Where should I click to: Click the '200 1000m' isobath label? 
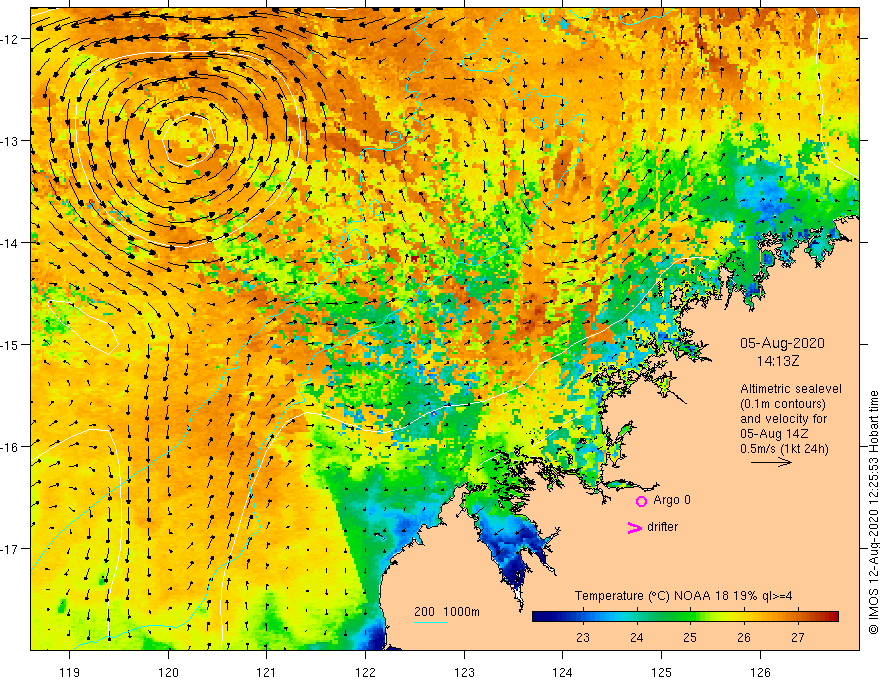(447, 612)
